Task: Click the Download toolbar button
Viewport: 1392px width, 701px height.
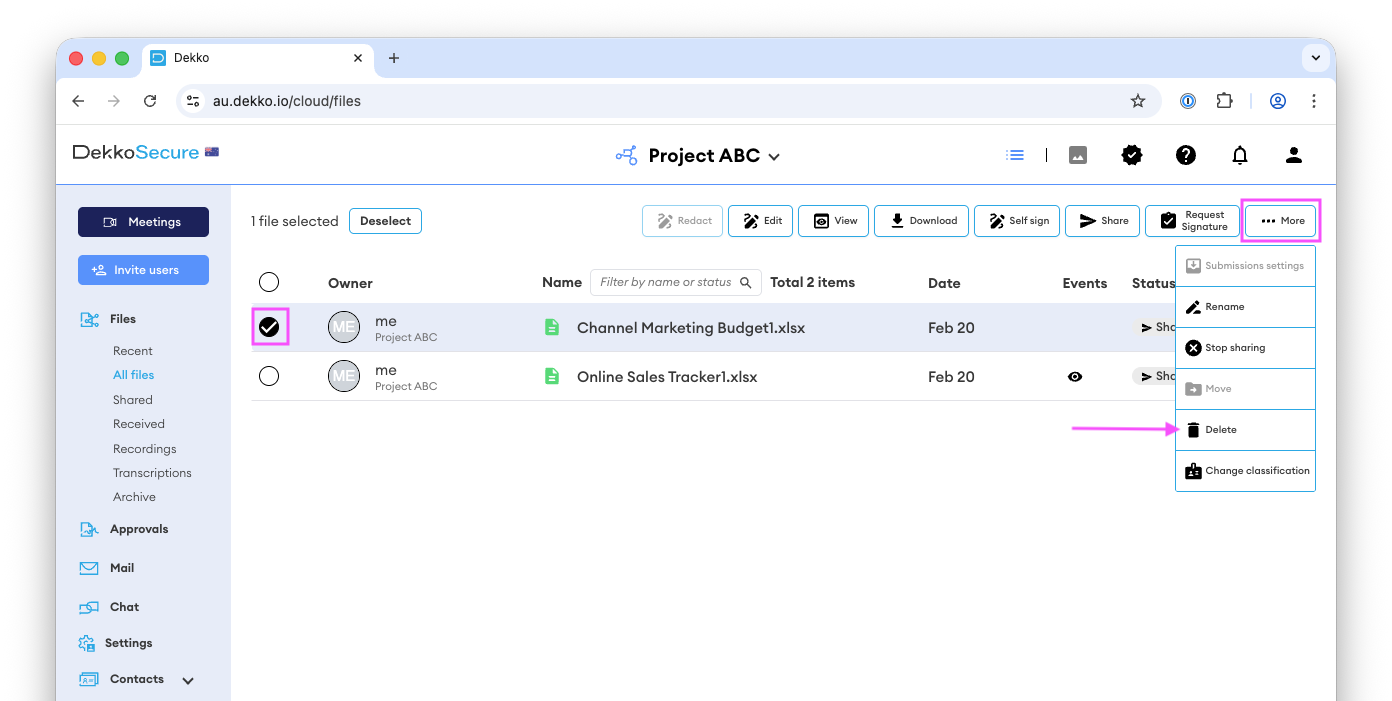Action: coord(922,221)
